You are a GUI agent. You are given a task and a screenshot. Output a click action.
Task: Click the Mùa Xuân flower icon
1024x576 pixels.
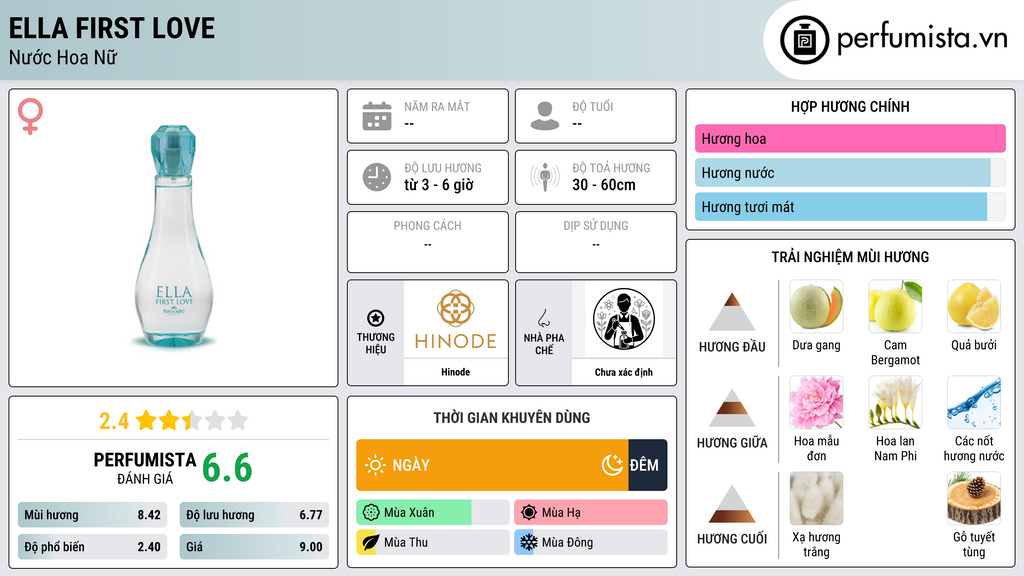[371, 513]
